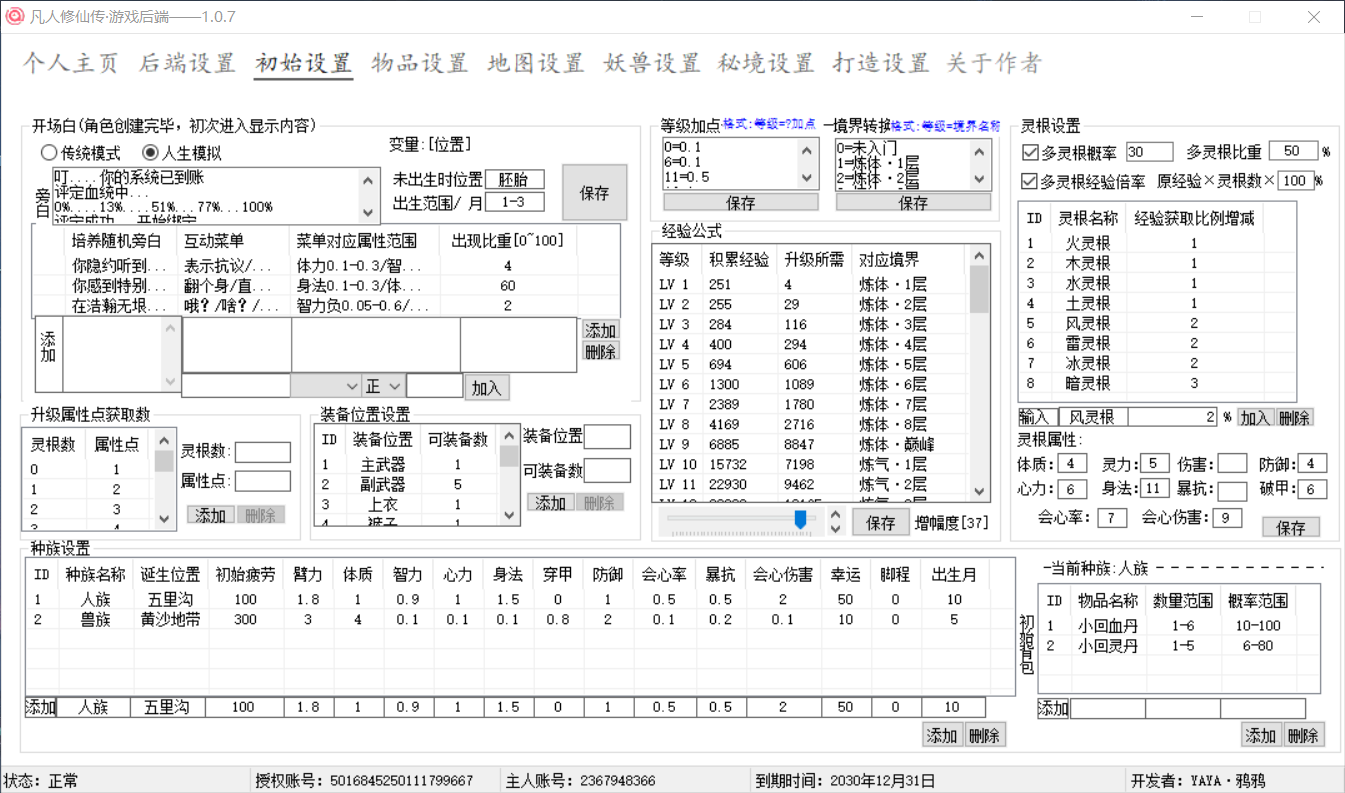Image resolution: width=1345 pixels, height=793 pixels.
Task: Click 删除 at the bottom right of 种族设置
Action: coord(984,736)
